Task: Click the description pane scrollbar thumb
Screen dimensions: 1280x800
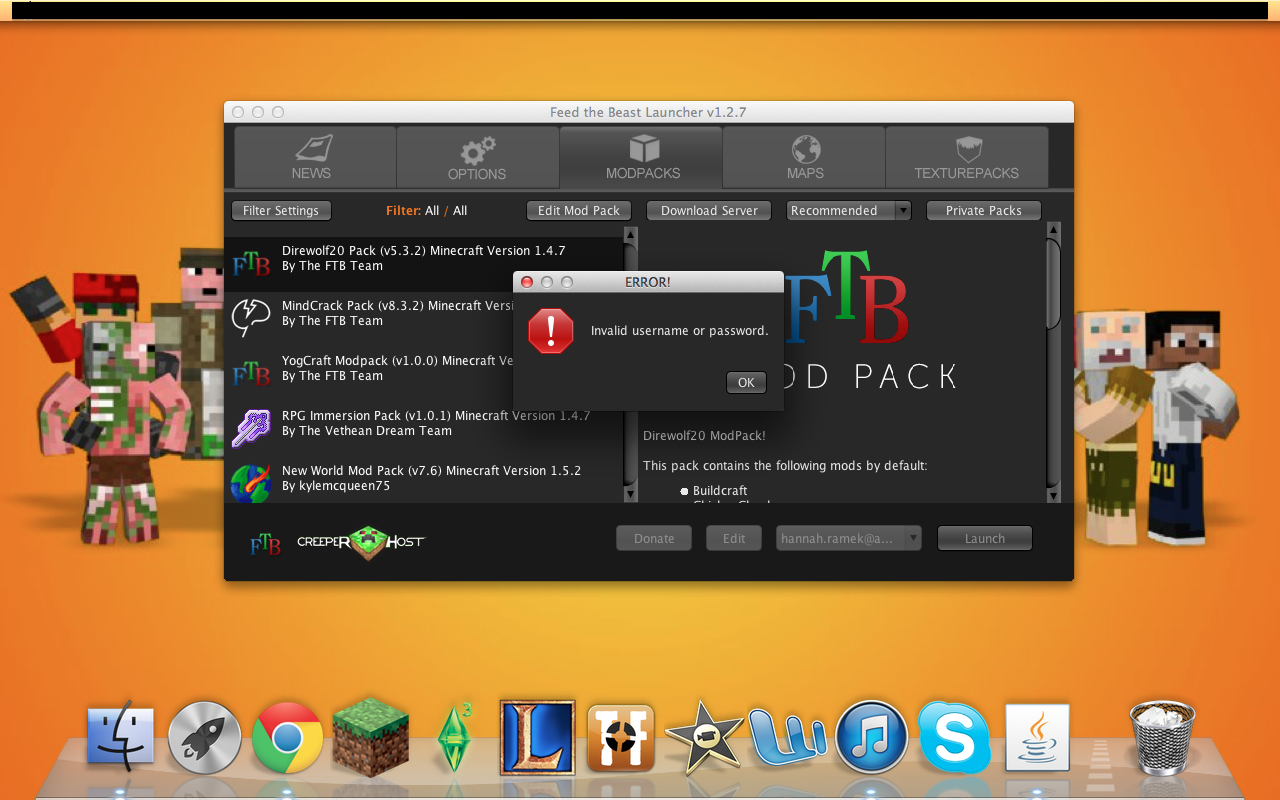Action: (x=1053, y=283)
